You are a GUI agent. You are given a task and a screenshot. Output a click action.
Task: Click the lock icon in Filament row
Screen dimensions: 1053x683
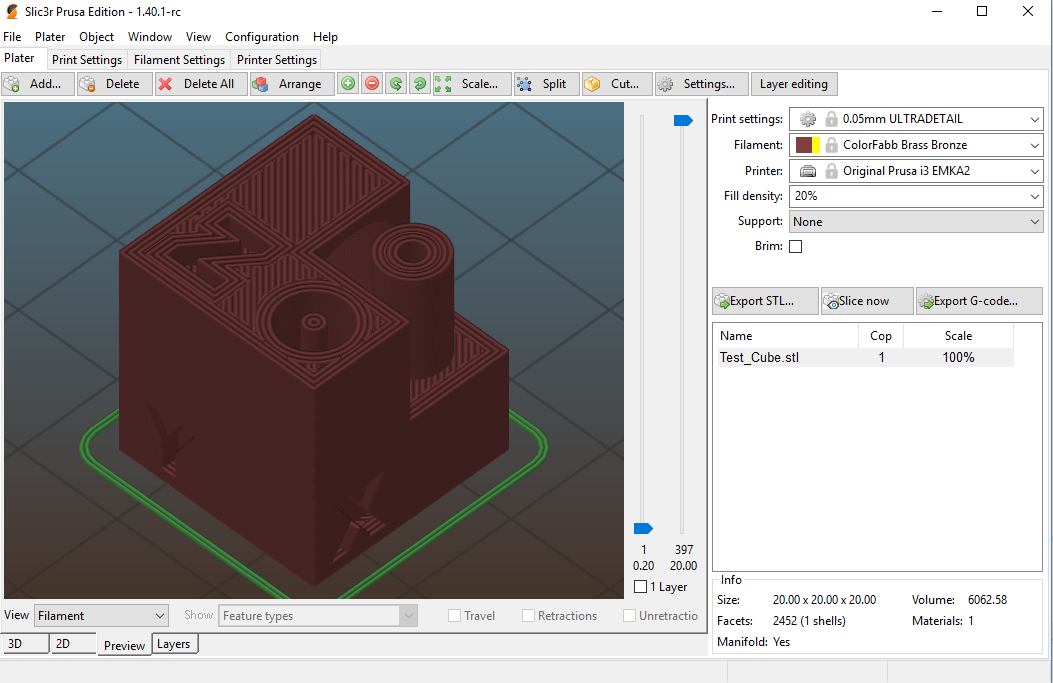coord(831,144)
